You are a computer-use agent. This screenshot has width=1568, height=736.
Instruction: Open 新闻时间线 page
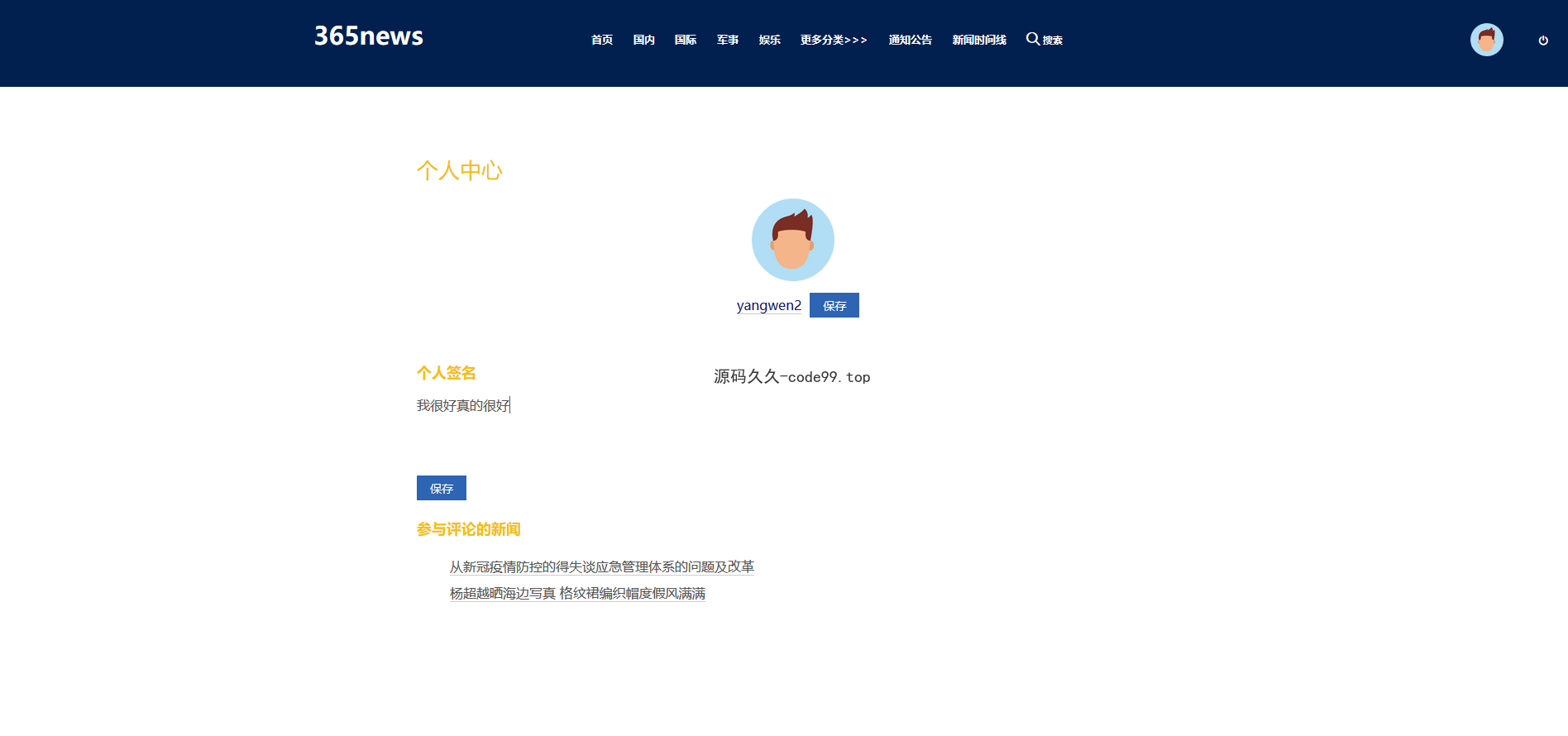(x=979, y=40)
